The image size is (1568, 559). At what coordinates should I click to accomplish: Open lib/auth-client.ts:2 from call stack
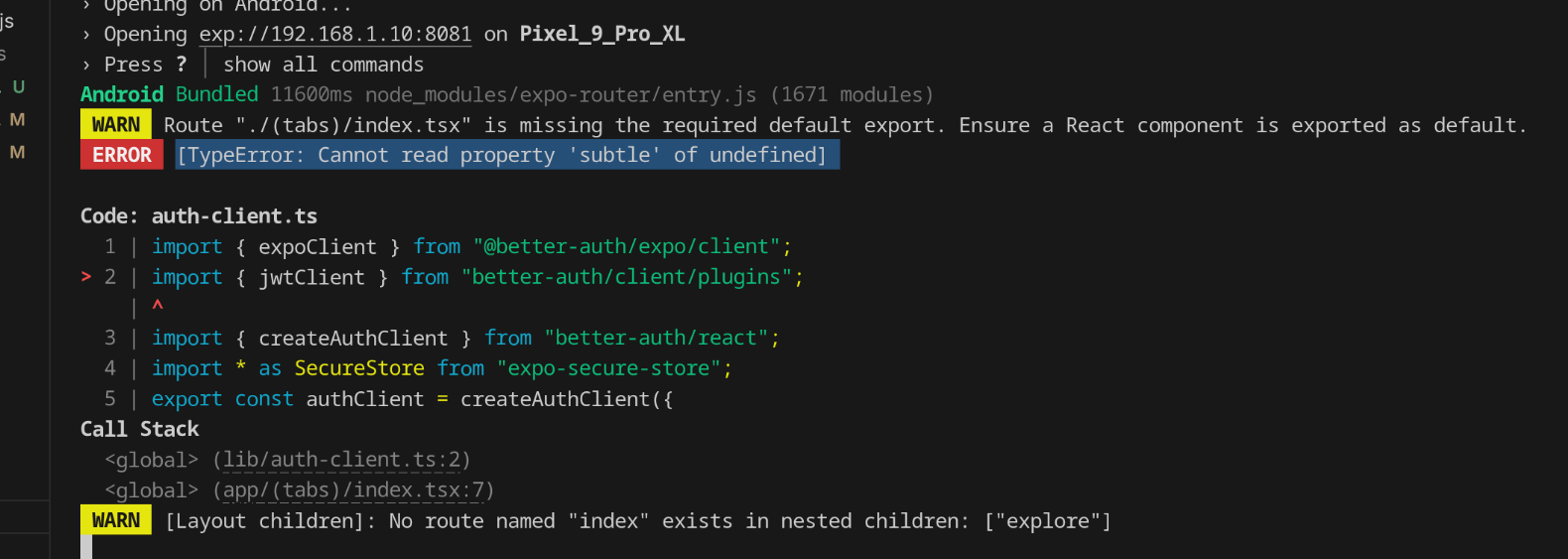coord(341,460)
